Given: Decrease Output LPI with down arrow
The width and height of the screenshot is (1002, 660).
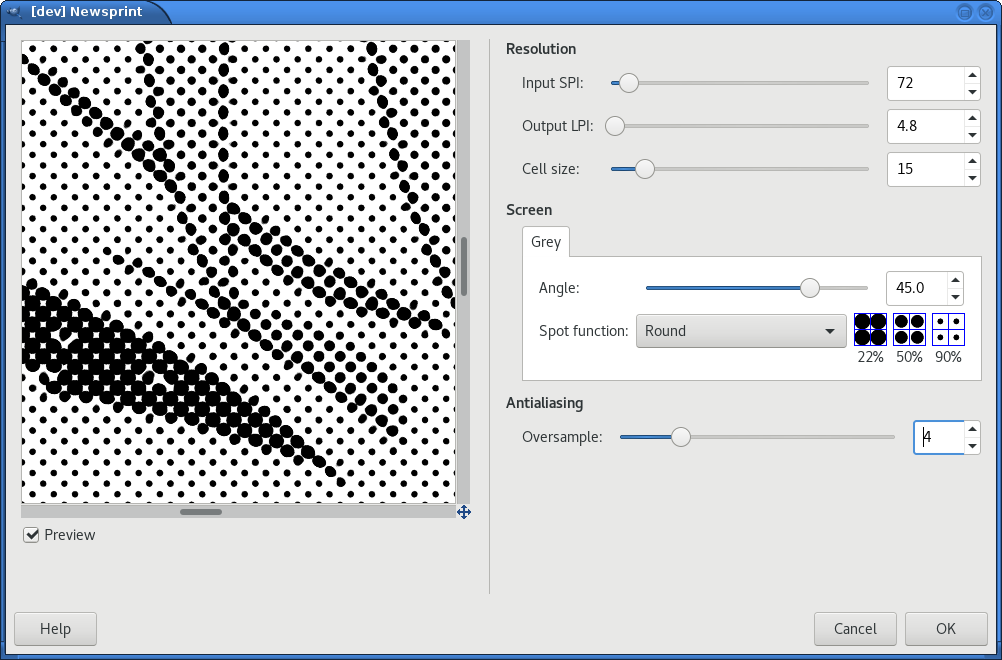Looking at the screenshot, I should coord(971,136).
